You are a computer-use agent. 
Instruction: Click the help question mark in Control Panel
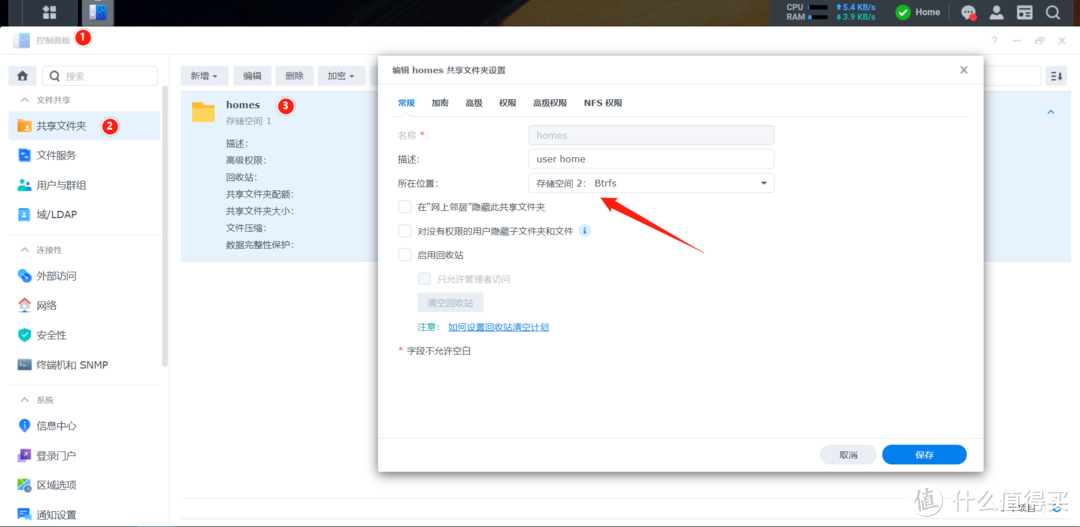994,41
